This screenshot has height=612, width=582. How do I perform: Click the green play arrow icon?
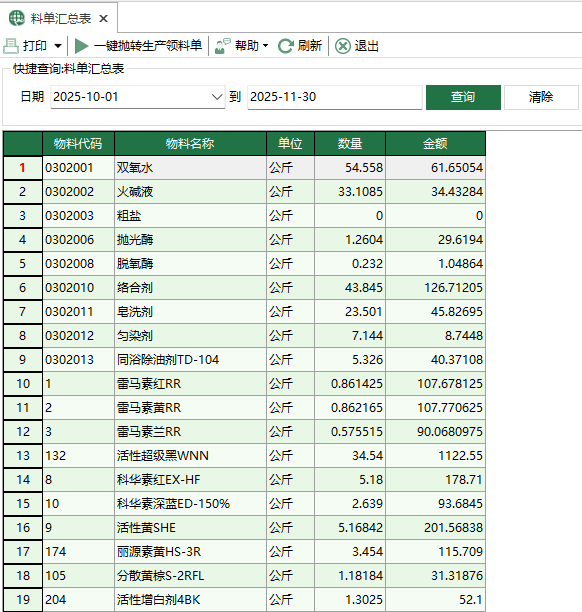(x=81, y=46)
